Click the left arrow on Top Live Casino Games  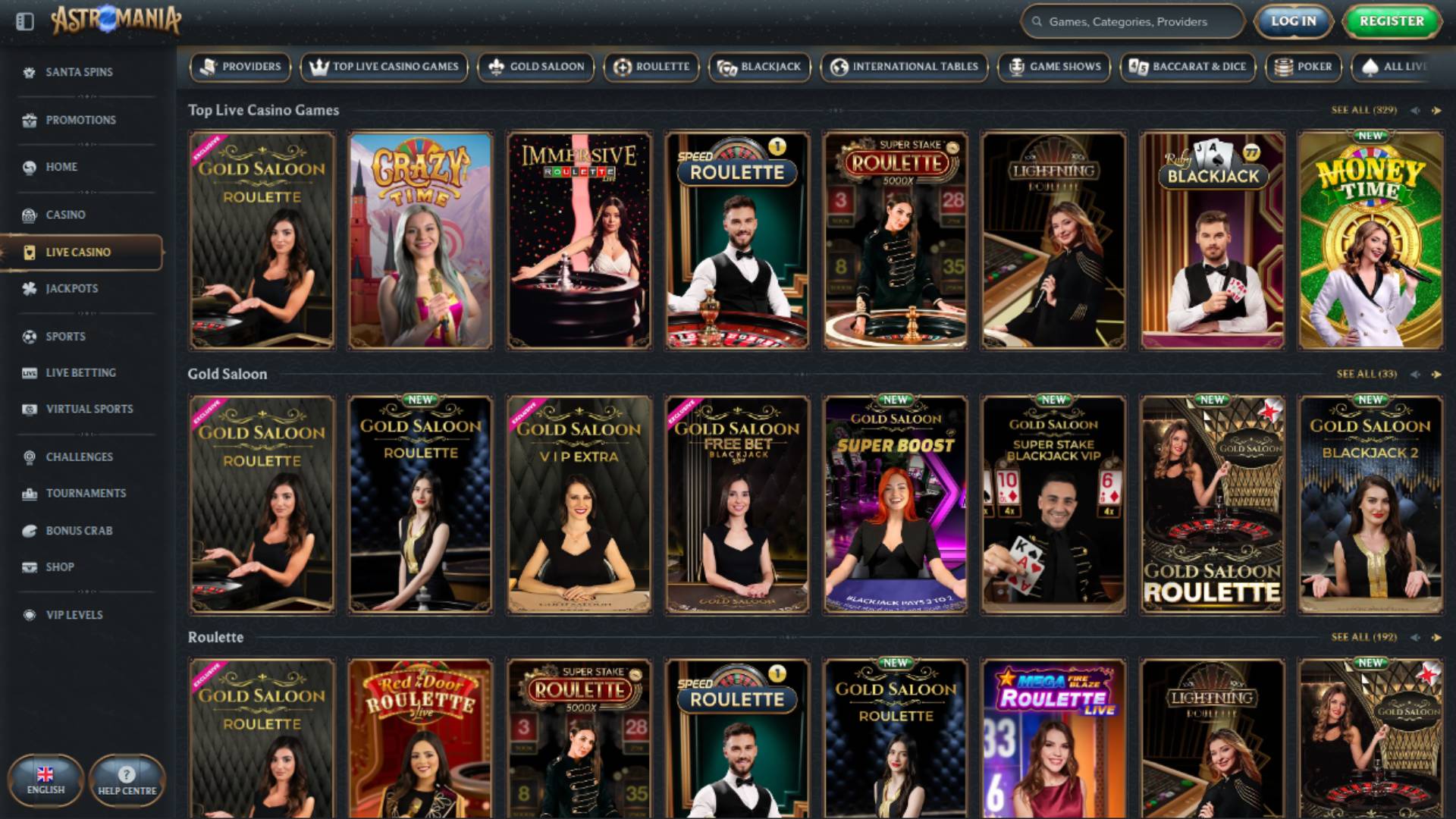pyautogui.click(x=1412, y=110)
